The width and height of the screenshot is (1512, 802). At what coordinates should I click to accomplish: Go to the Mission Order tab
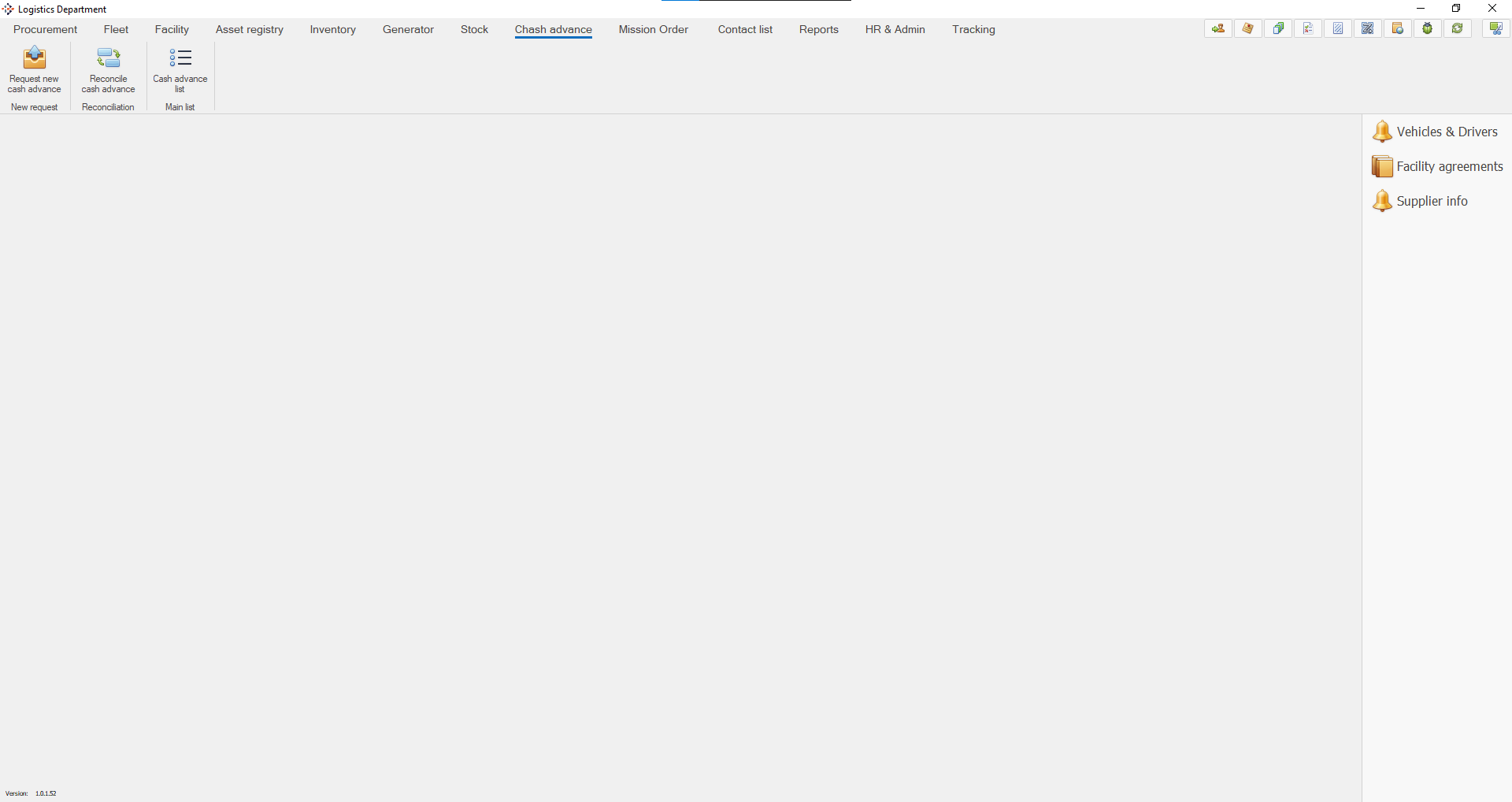(x=654, y=30)
